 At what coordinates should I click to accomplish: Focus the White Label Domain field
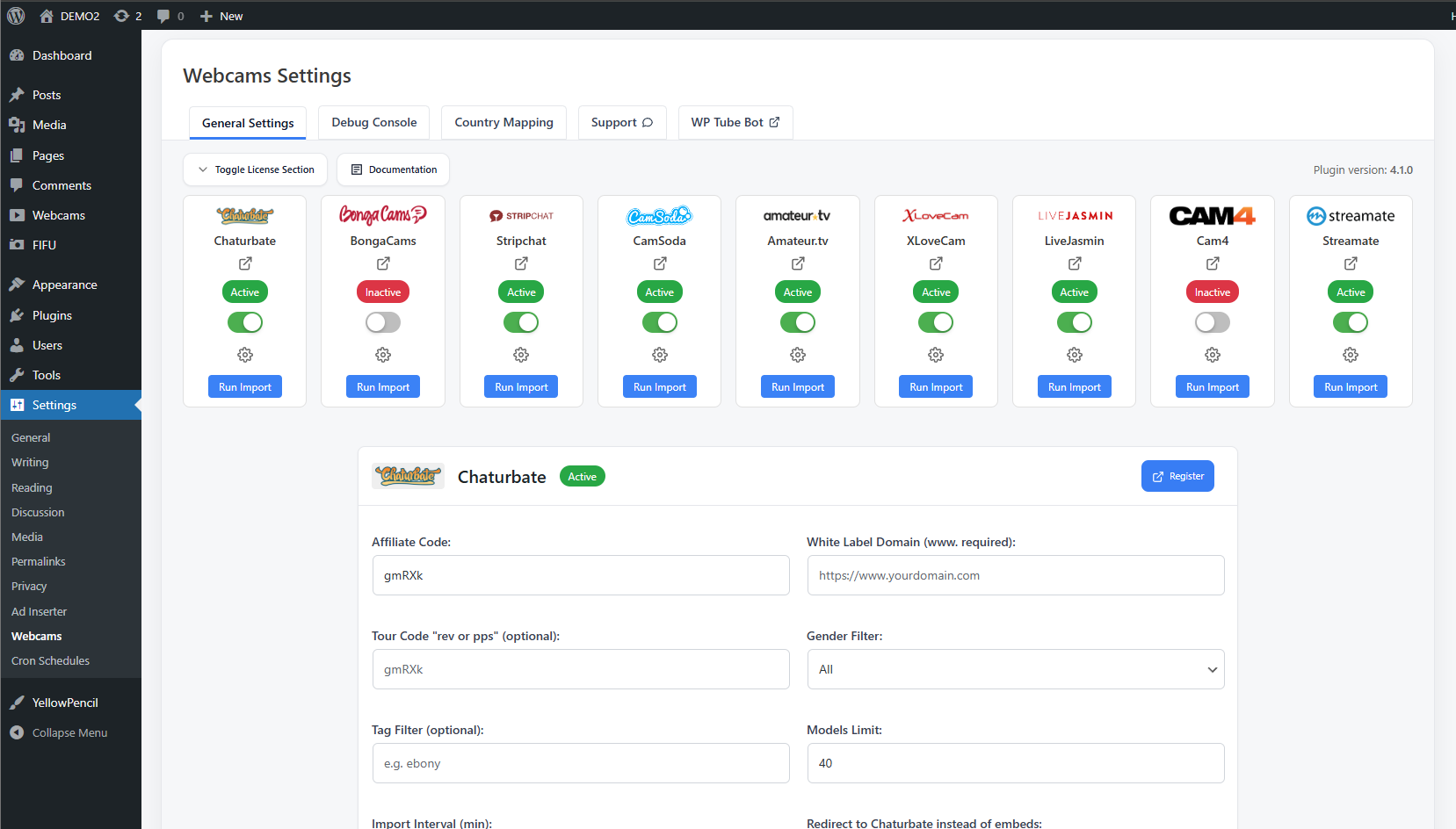point(1016,575)
